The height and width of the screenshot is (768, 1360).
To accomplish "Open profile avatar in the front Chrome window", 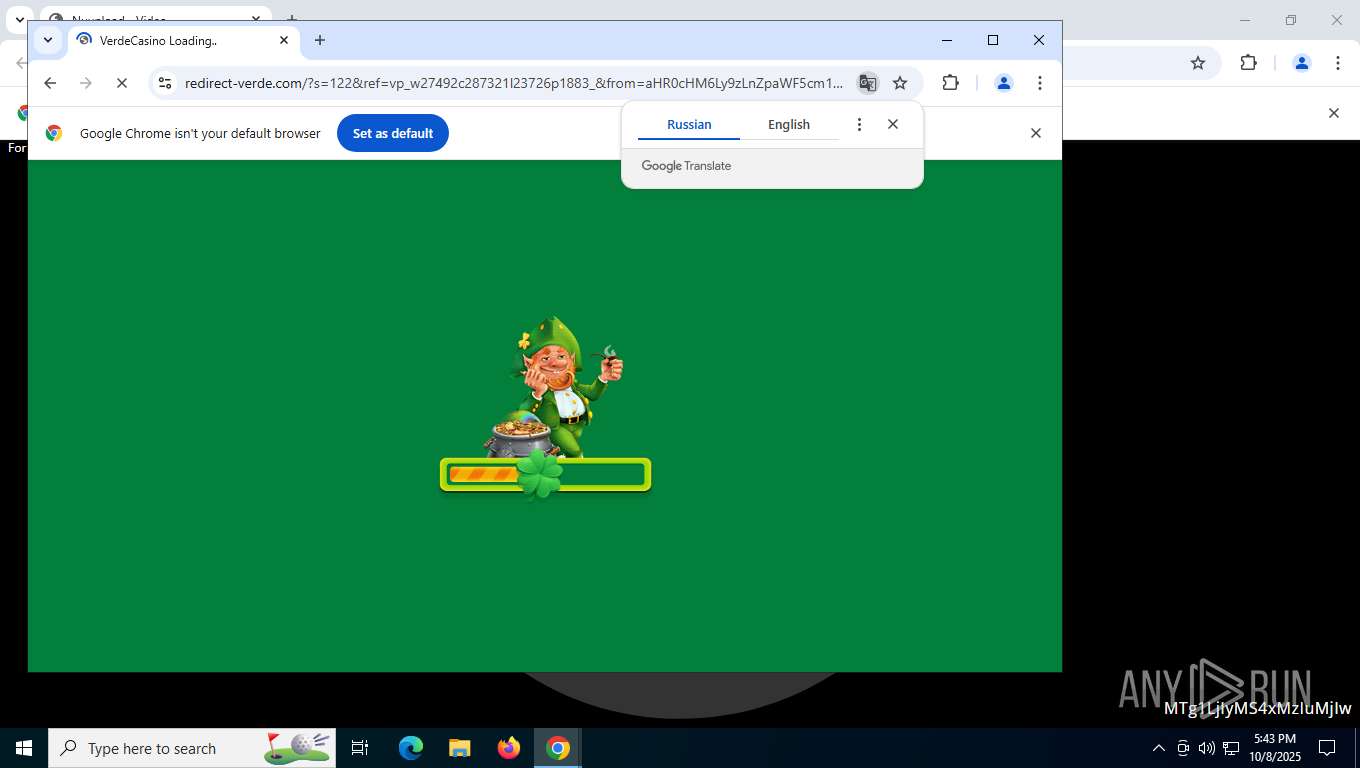I will tap(1004, 83).
